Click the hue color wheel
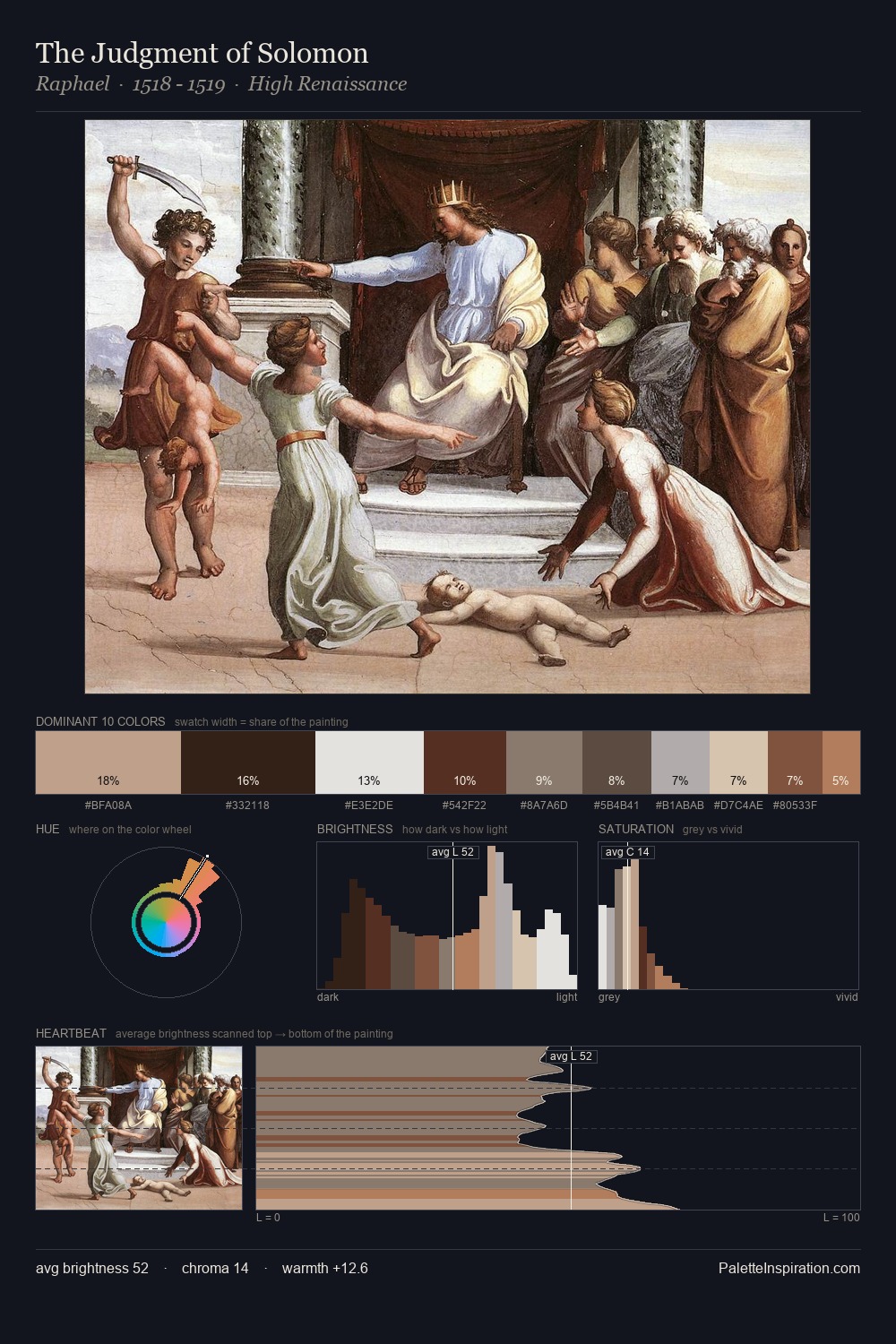Screen dimensions: 896x1344 (166, 922)
